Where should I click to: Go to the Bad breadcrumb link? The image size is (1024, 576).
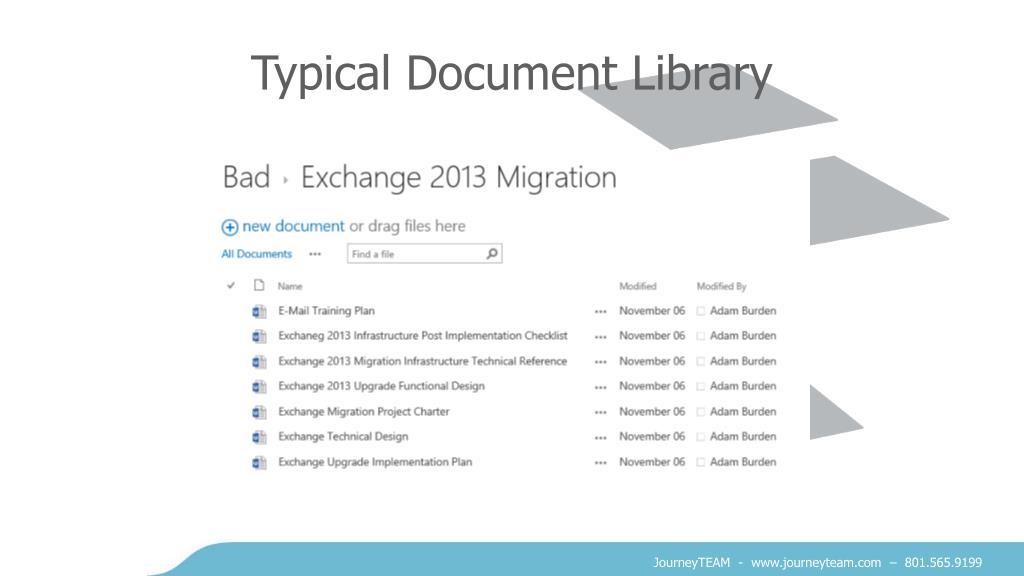point(246,178)
